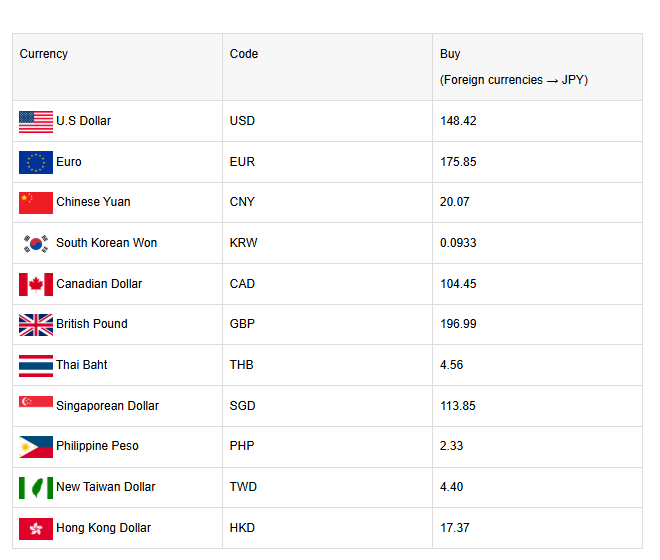Select the Chinese flag icon

point(35,202)
